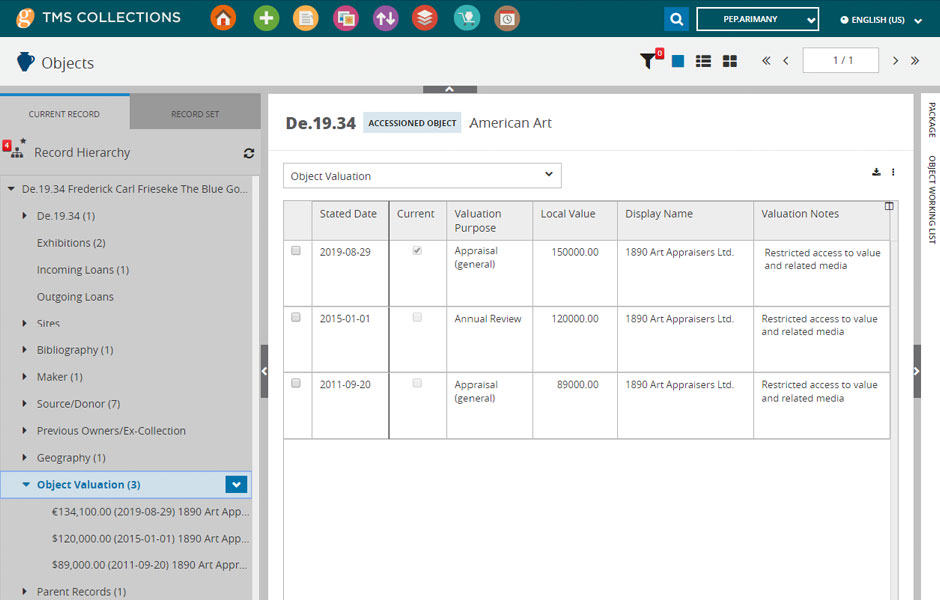Refresh the Record Hierarchy

249,153
